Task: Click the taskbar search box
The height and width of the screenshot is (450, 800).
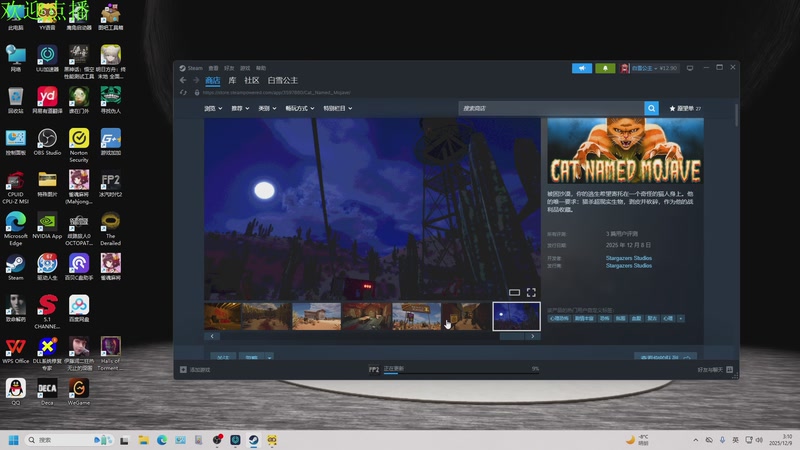Action: point(69,440)
